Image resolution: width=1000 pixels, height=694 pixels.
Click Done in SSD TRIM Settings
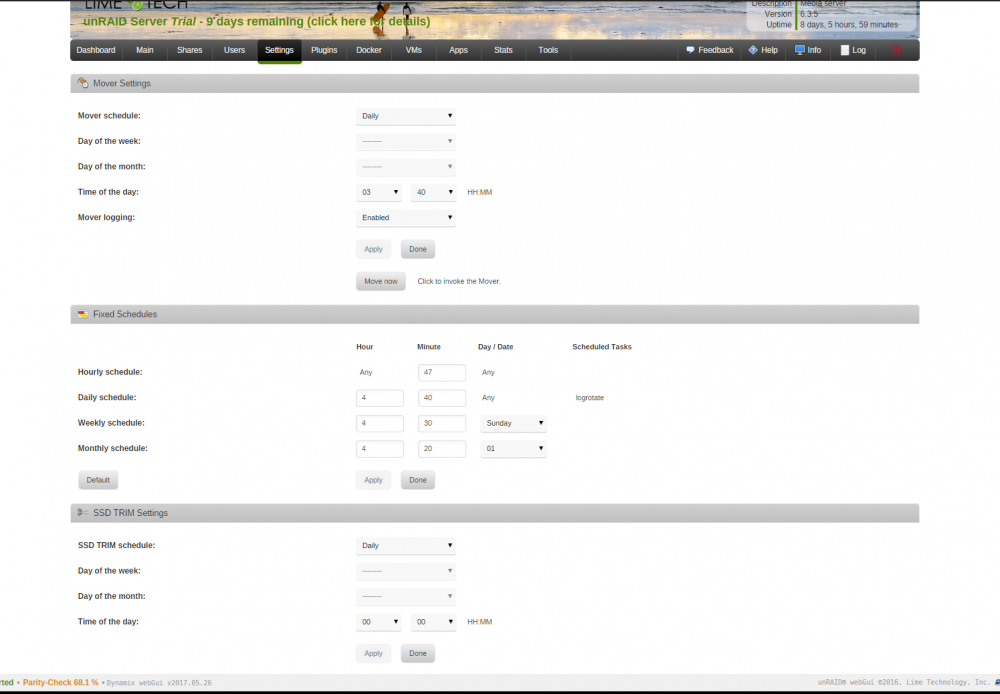point(418,653)
